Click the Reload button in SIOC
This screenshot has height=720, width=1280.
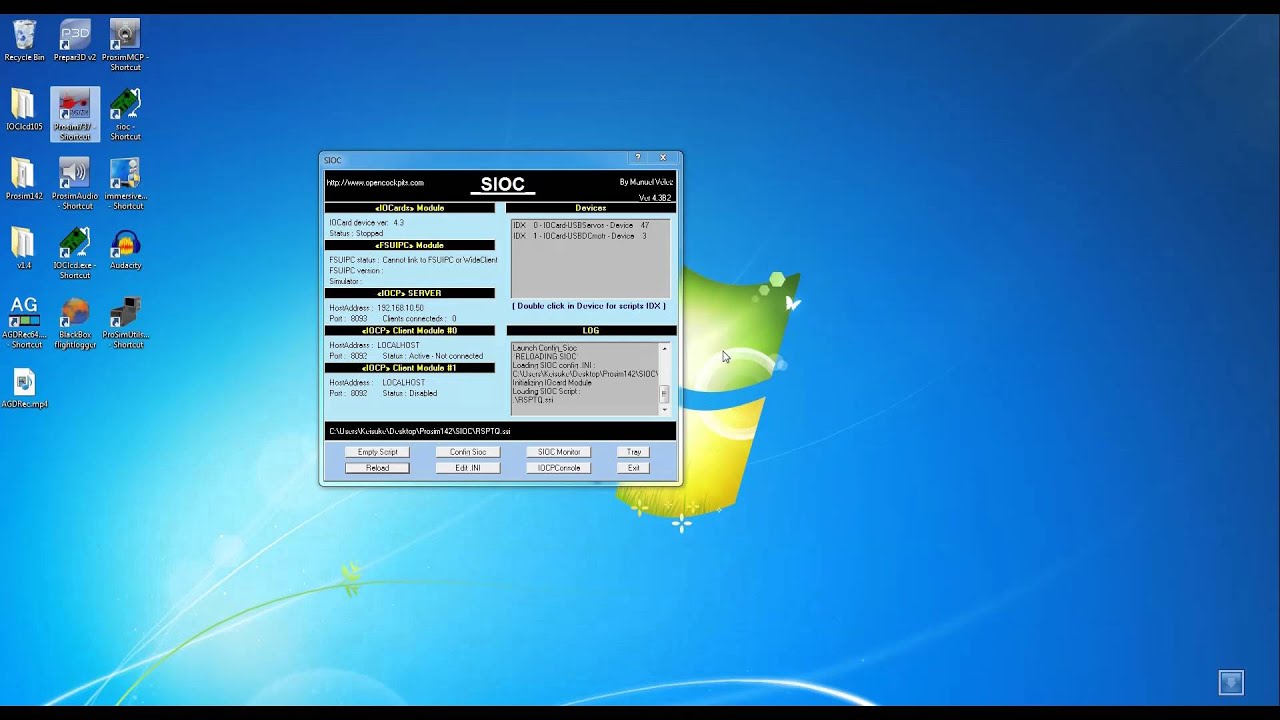click(377, 468)
